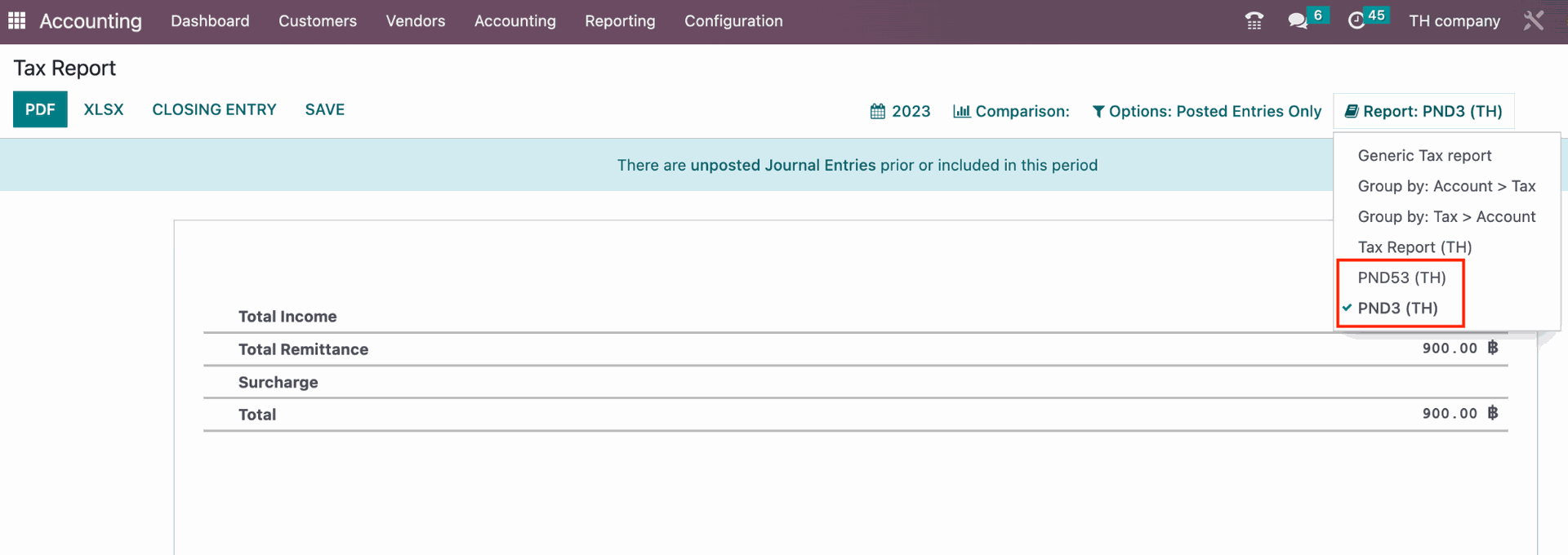Open the activities clock icon
Screen dimensions: 1568x555
click(1356, 21)
